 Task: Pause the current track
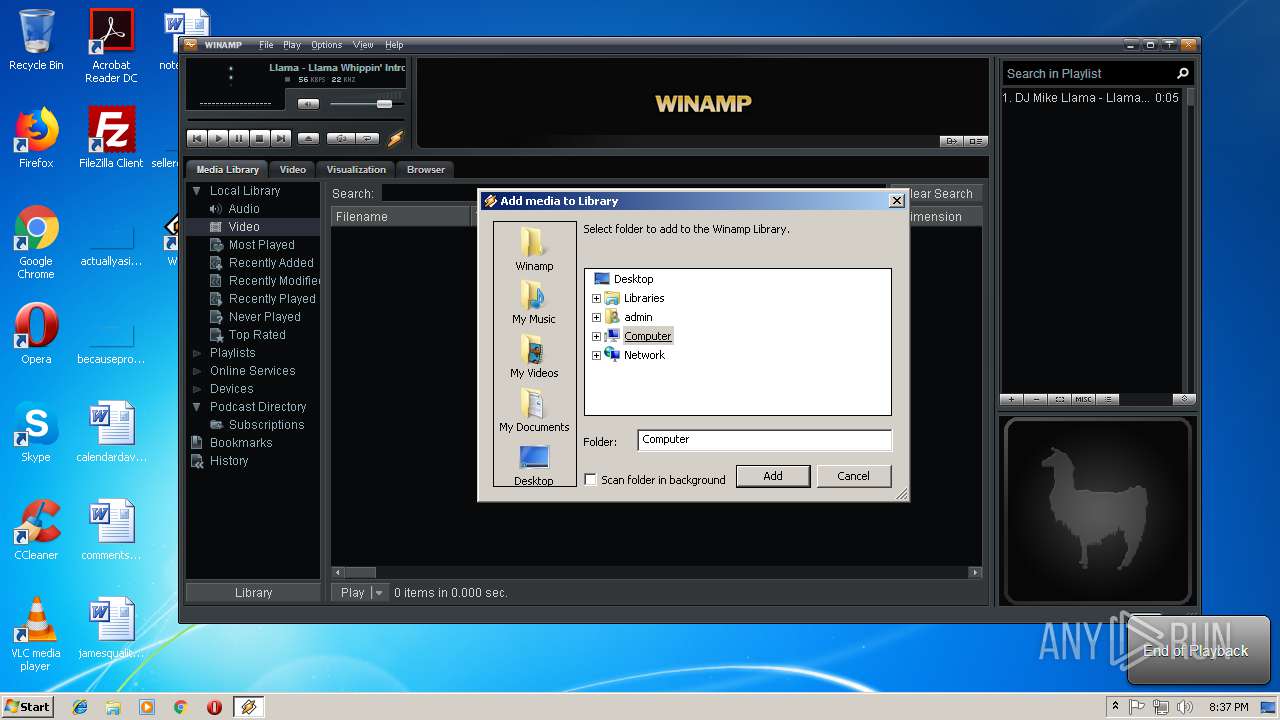tap(239, 139)
